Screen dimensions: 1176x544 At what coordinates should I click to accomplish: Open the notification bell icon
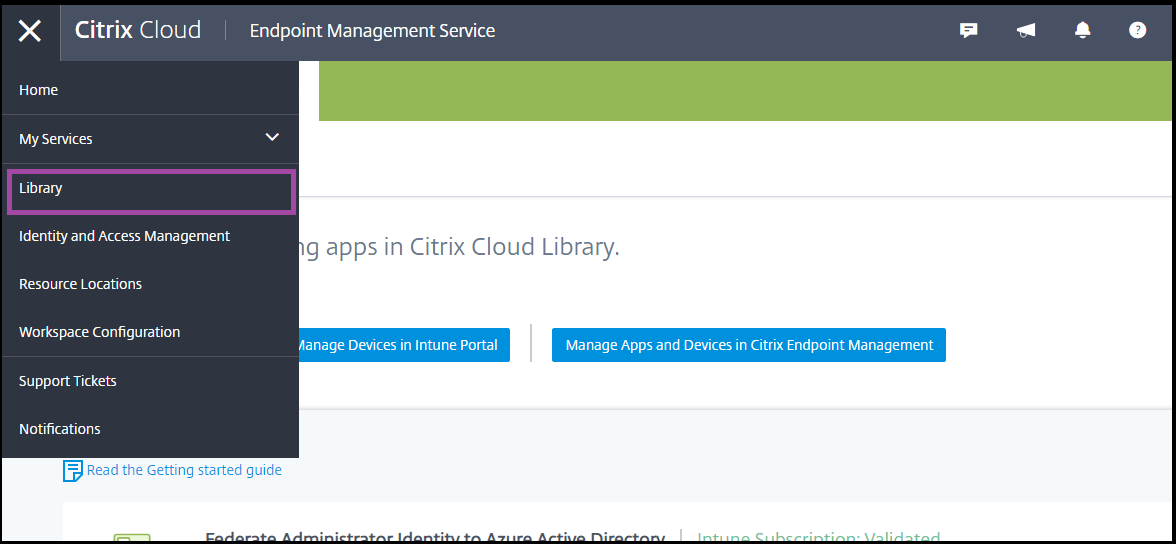point(1082,30)
